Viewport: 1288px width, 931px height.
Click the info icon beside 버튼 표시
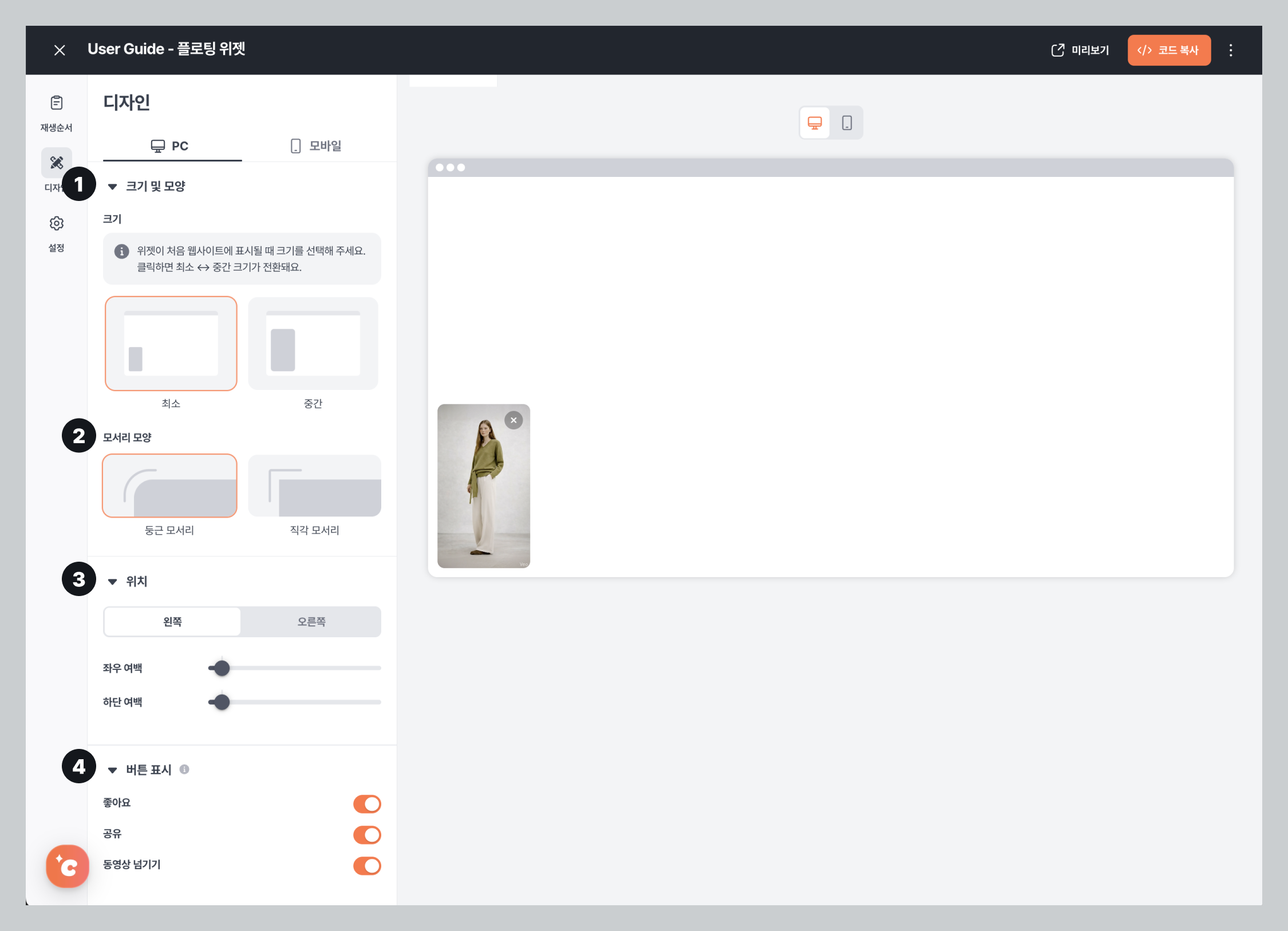click(x=184, y=770)
